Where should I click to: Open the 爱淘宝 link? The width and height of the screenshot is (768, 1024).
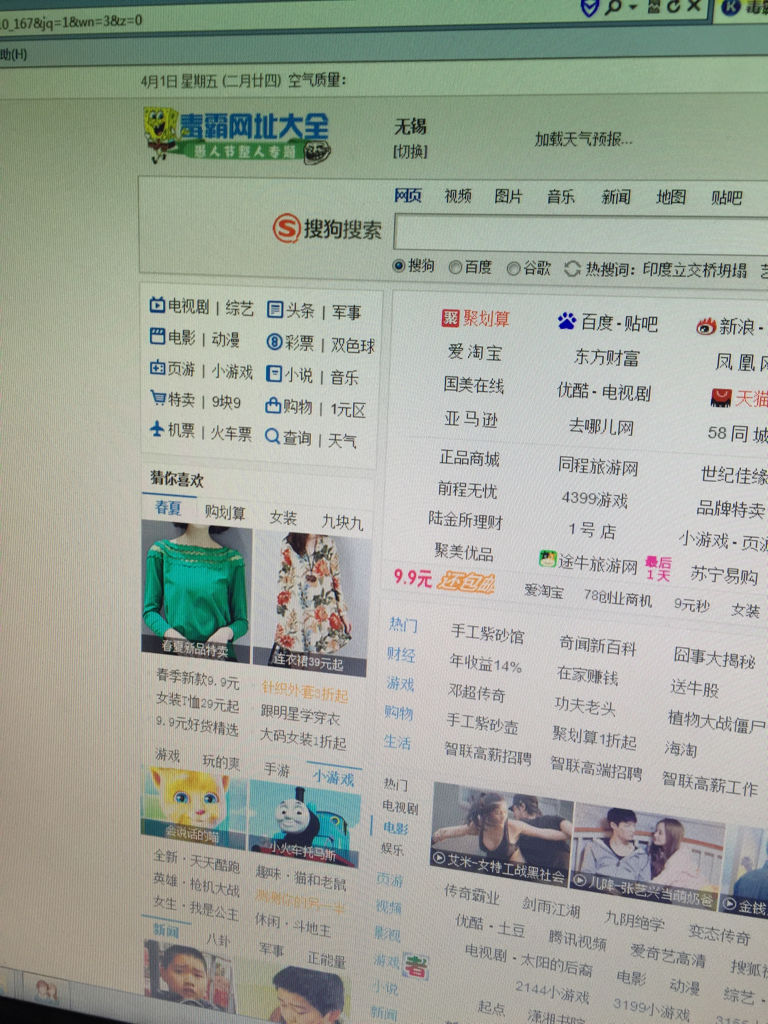475,352
